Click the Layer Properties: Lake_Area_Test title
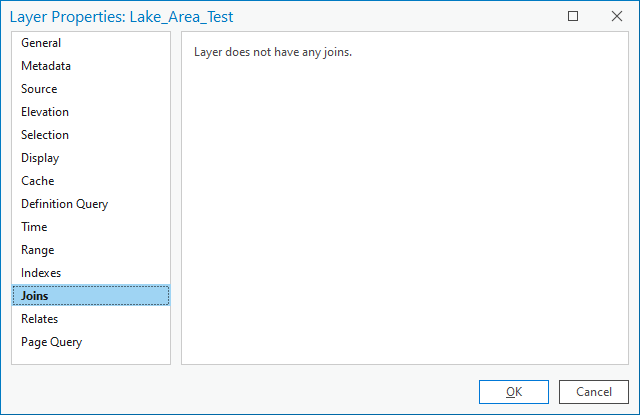Image resolution: width=640 pixels, height=415 pixels. (122, 17)
